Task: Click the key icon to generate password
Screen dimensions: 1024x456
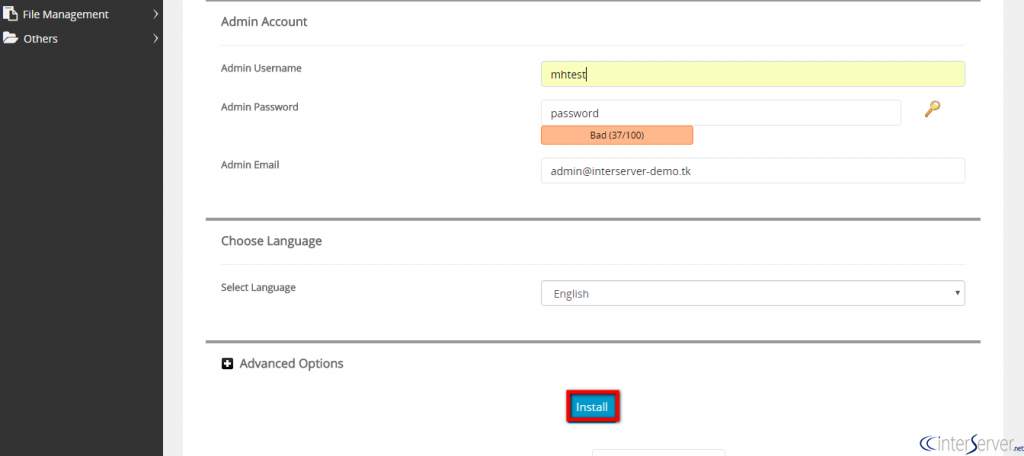Action: click(932, 109)
